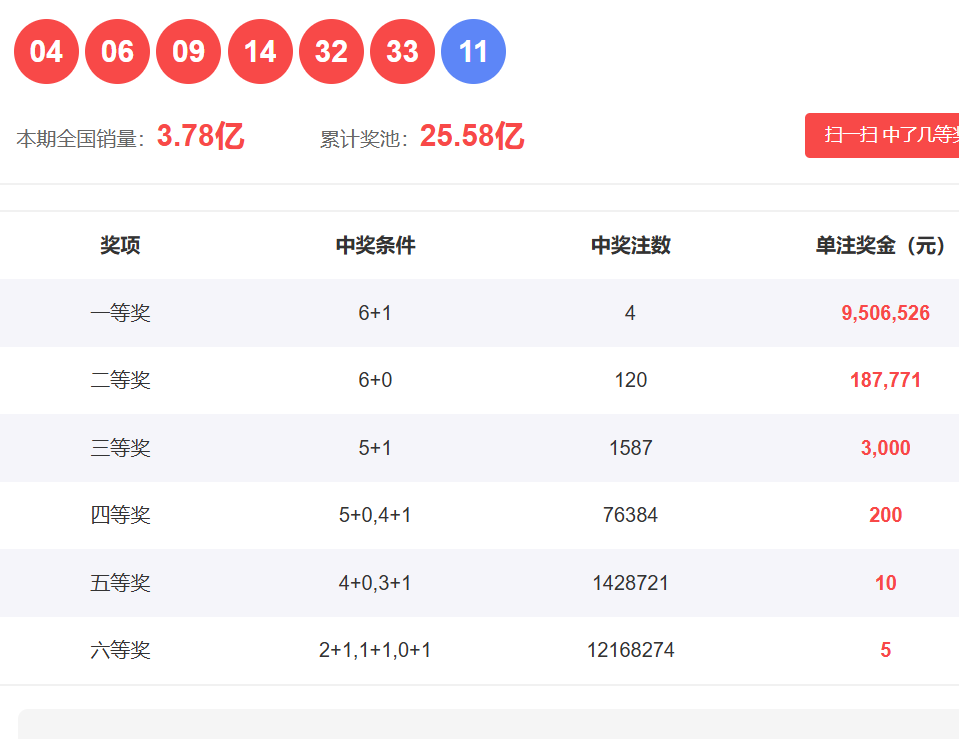Click the red ball numbered 09
Viewport: 959px width, 739px height.
click(188, 52)
